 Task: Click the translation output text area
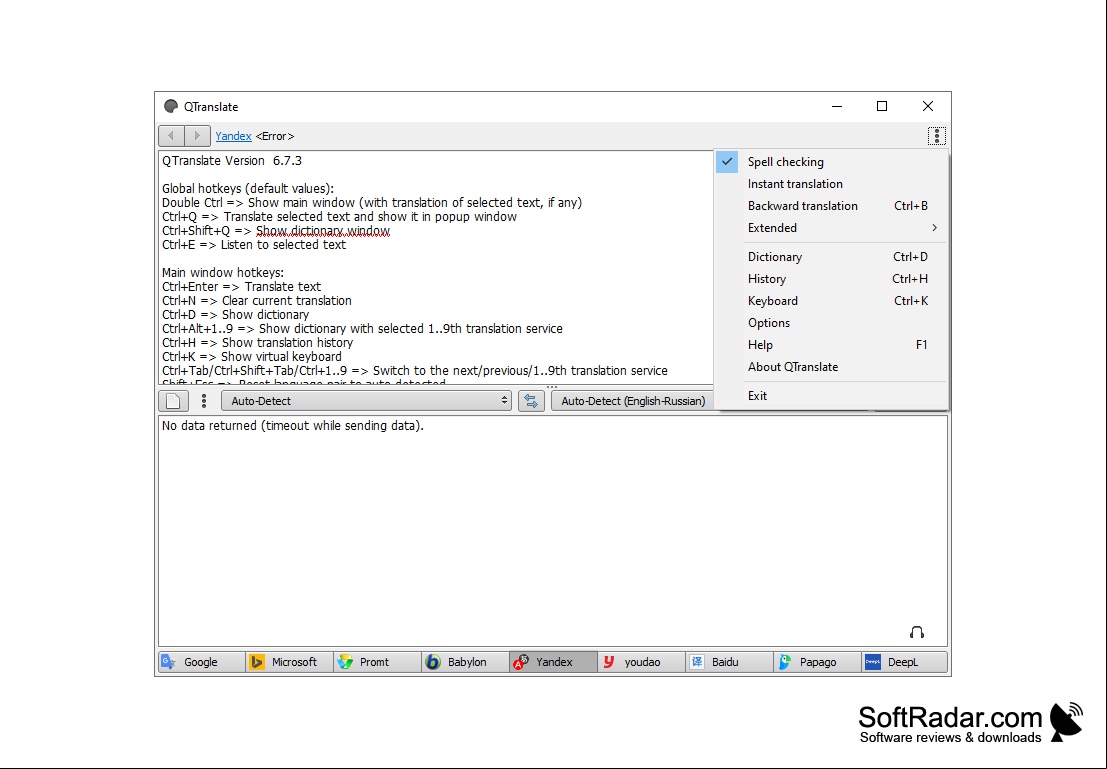coord(553,531)
